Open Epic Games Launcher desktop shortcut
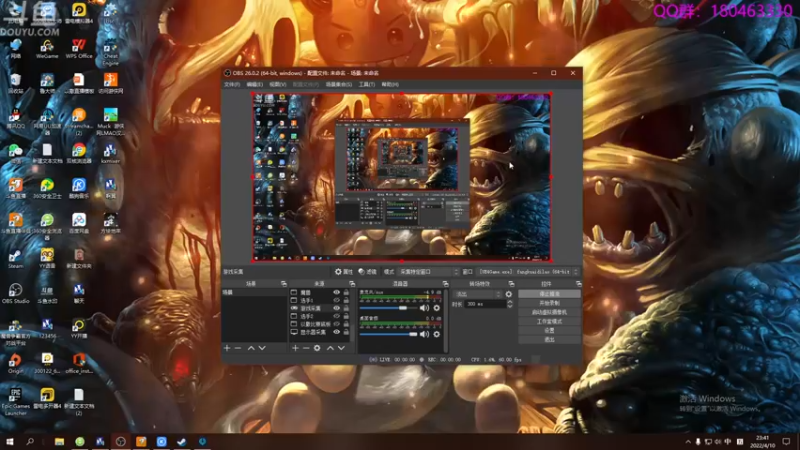 15,401
